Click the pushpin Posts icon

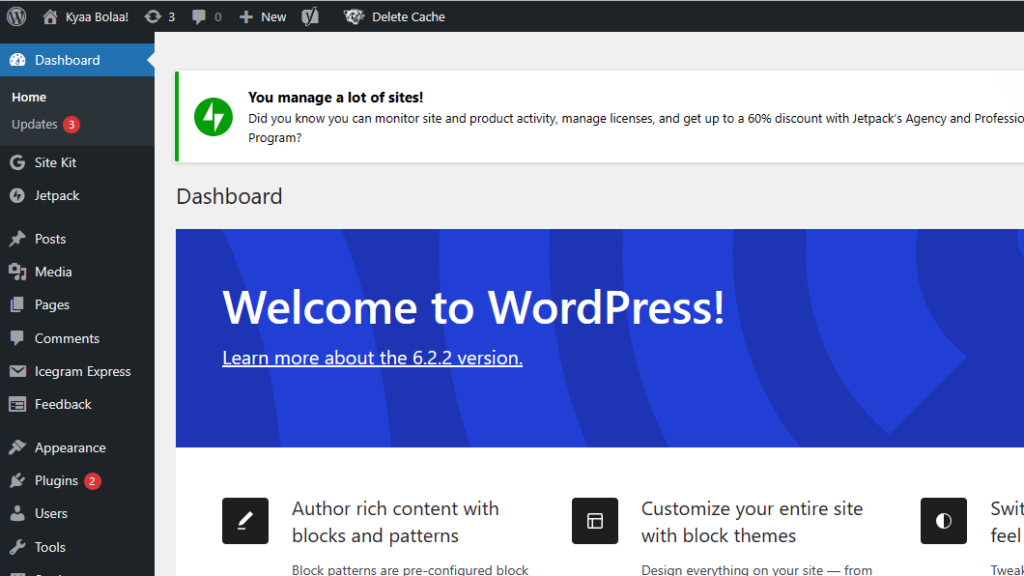coord(18,239)
